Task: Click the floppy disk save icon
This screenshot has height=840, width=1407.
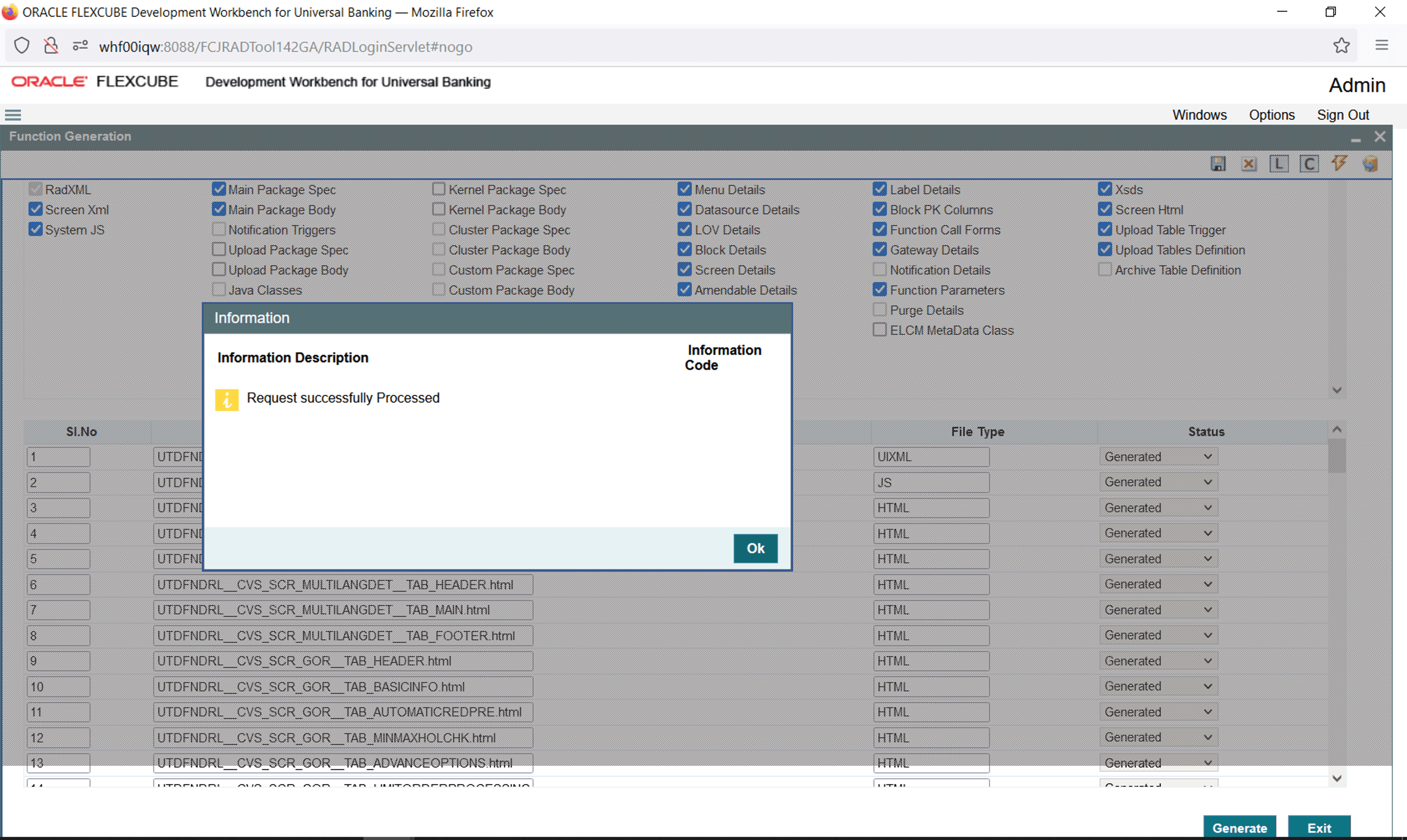Action: click(1218, 164)
